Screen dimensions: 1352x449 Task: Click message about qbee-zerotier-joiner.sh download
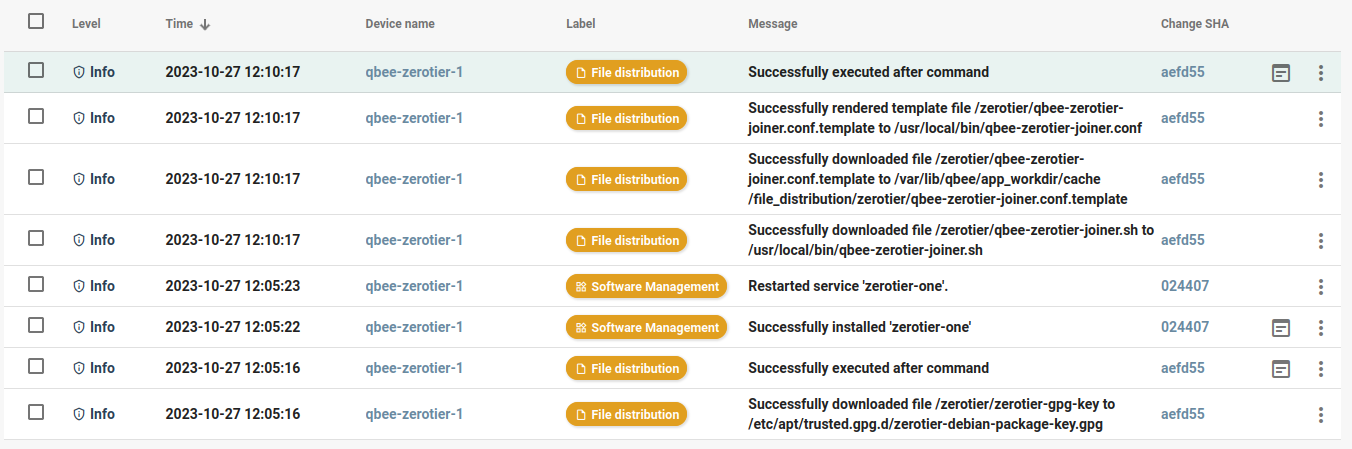(x=951, y=240)
